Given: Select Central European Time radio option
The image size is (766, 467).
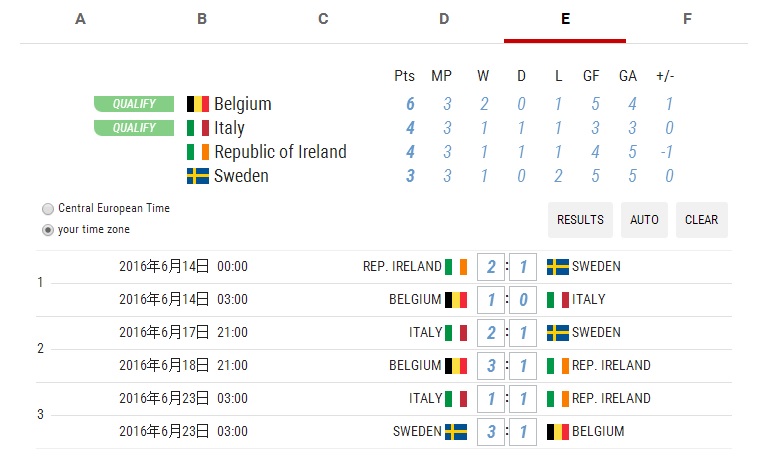Looking at the screenshot, I should coord(48,209).
